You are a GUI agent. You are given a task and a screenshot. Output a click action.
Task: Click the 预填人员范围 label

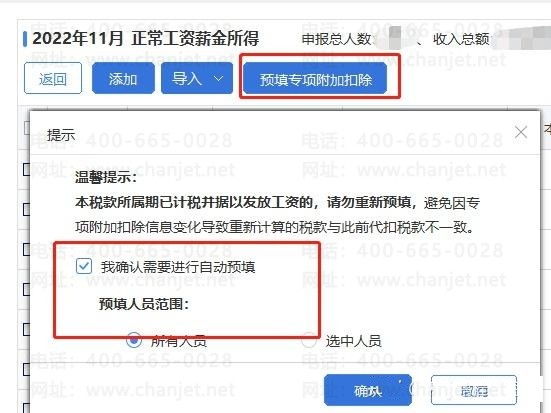[x=144, y=304]
